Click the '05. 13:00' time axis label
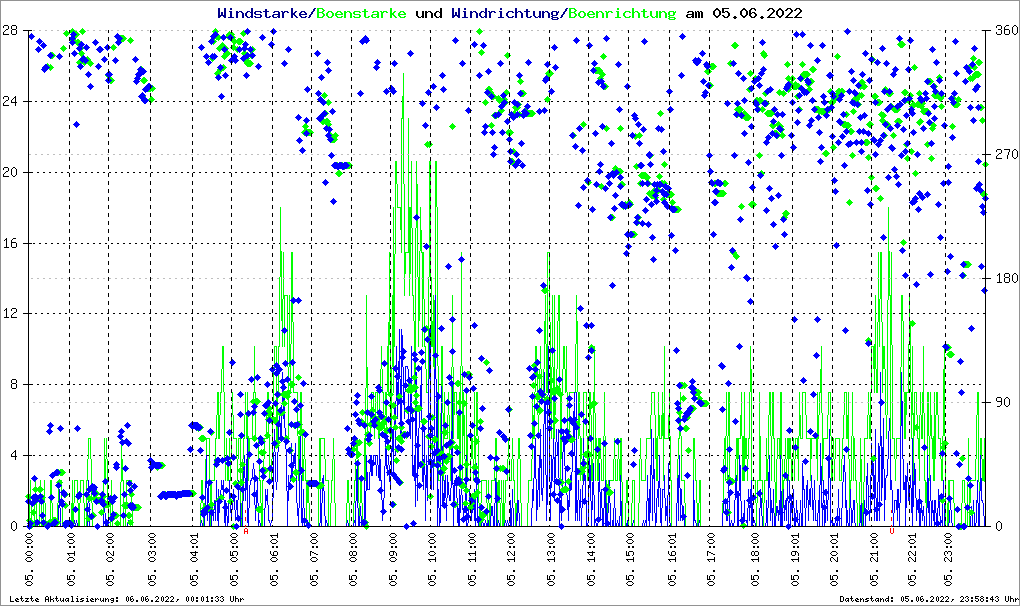Viewport: 1020px width, 606px height. 553,562
